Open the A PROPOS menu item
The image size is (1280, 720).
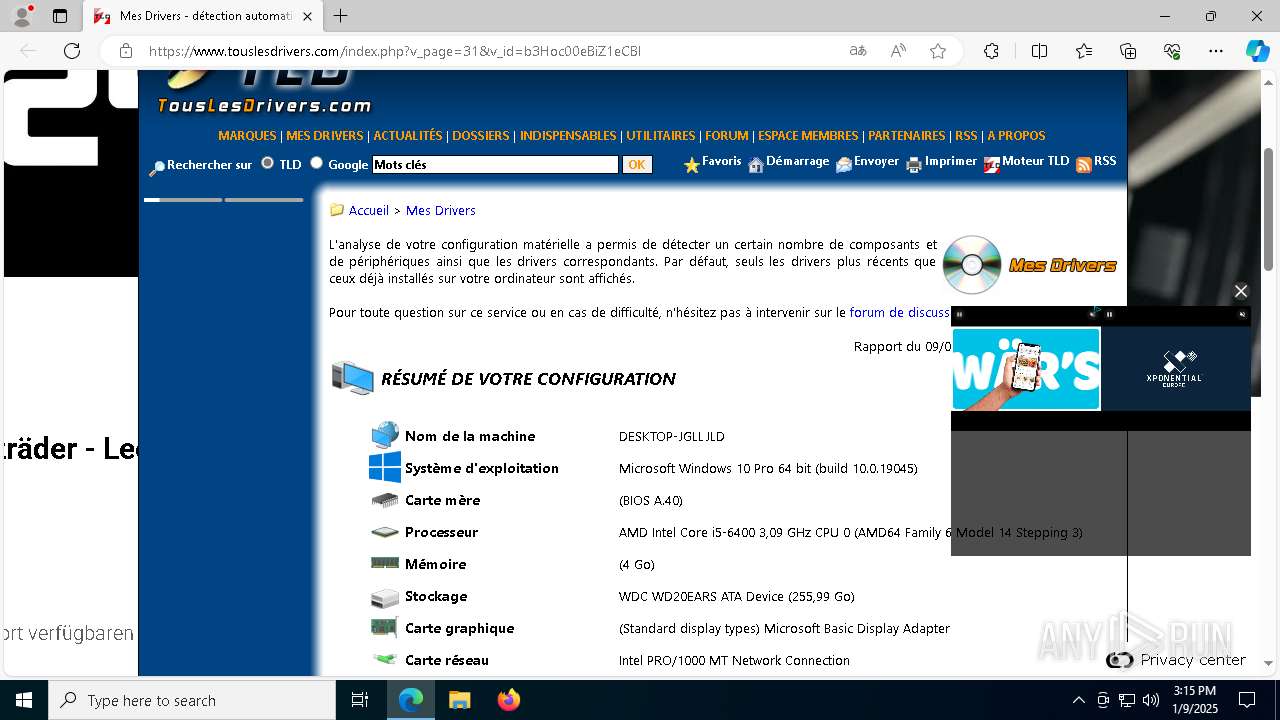point(1016,136)
